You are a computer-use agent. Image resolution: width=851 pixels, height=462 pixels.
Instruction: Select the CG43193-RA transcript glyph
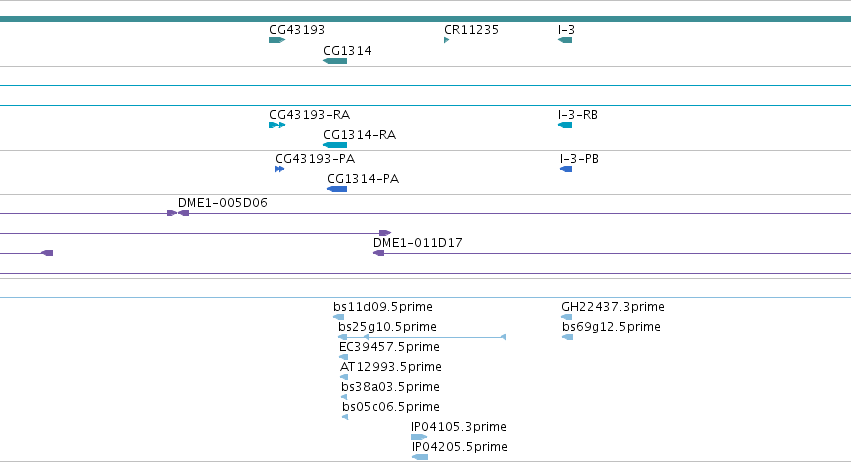pos(277,125)
